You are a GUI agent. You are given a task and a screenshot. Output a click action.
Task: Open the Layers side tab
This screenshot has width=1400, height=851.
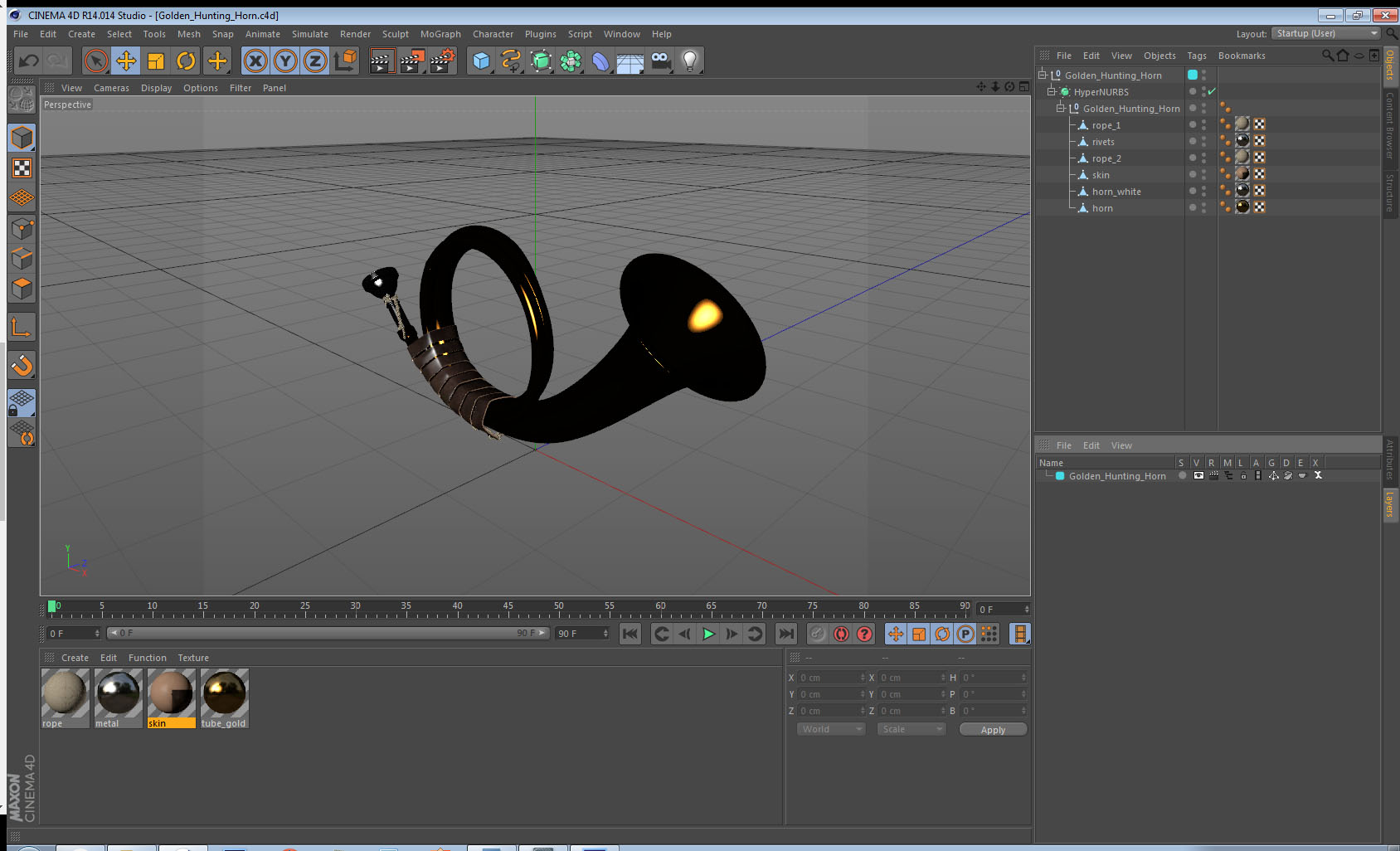[1389, 504]
